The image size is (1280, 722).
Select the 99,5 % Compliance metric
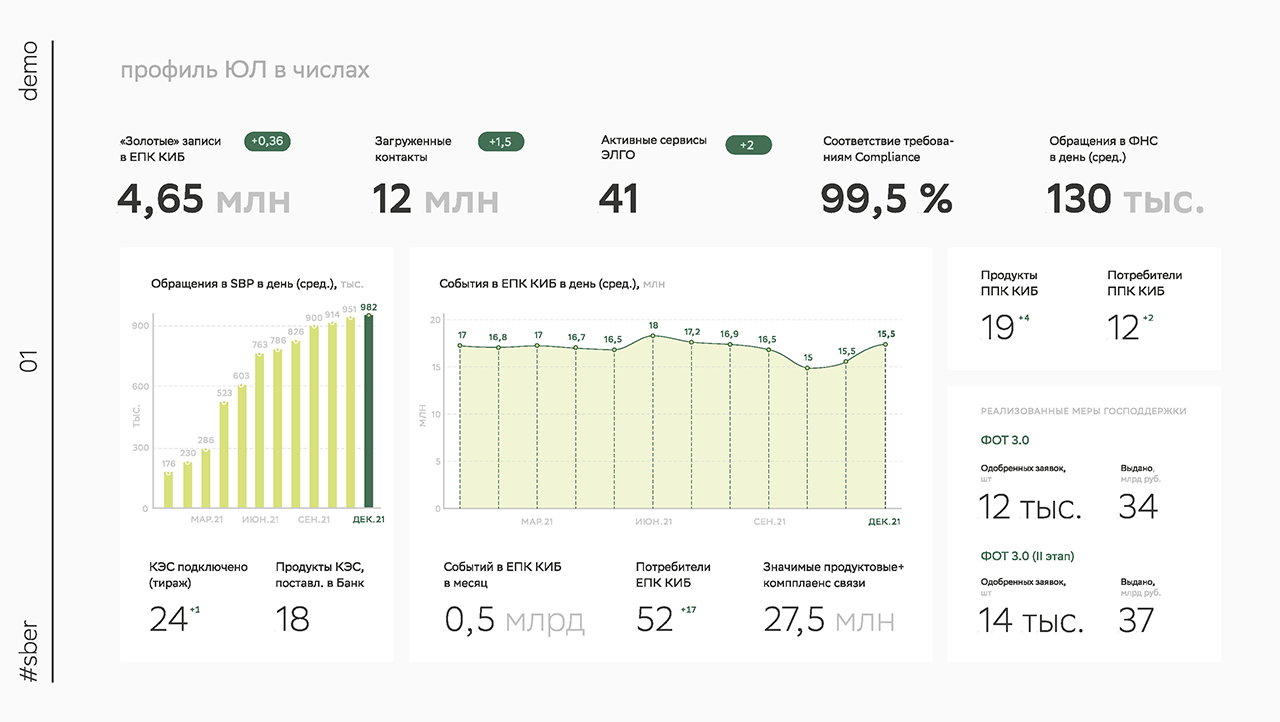[x=887, y=199]
